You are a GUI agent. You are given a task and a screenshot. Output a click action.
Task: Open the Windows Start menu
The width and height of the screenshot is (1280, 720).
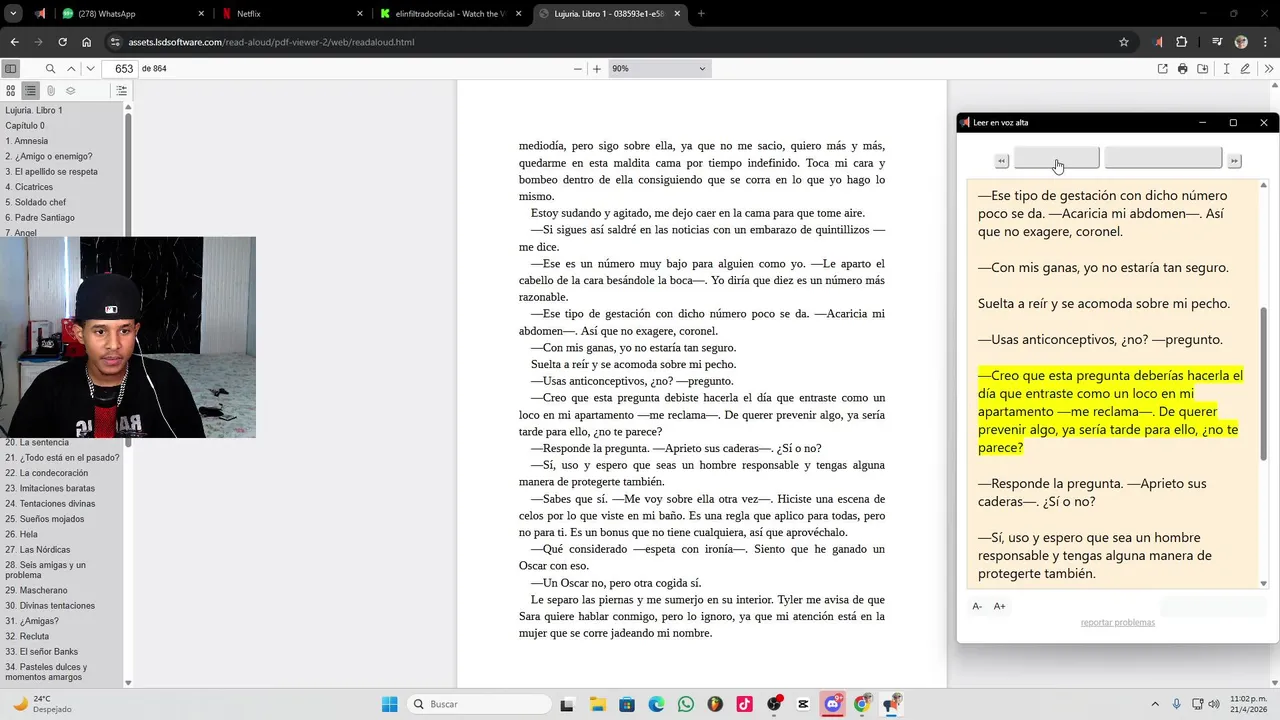click(389, 704)
